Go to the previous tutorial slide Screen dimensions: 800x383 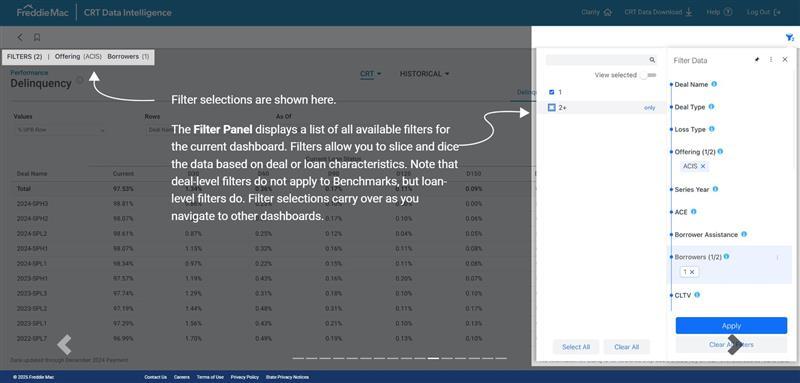pyautogui.click(x=64, y=345)
